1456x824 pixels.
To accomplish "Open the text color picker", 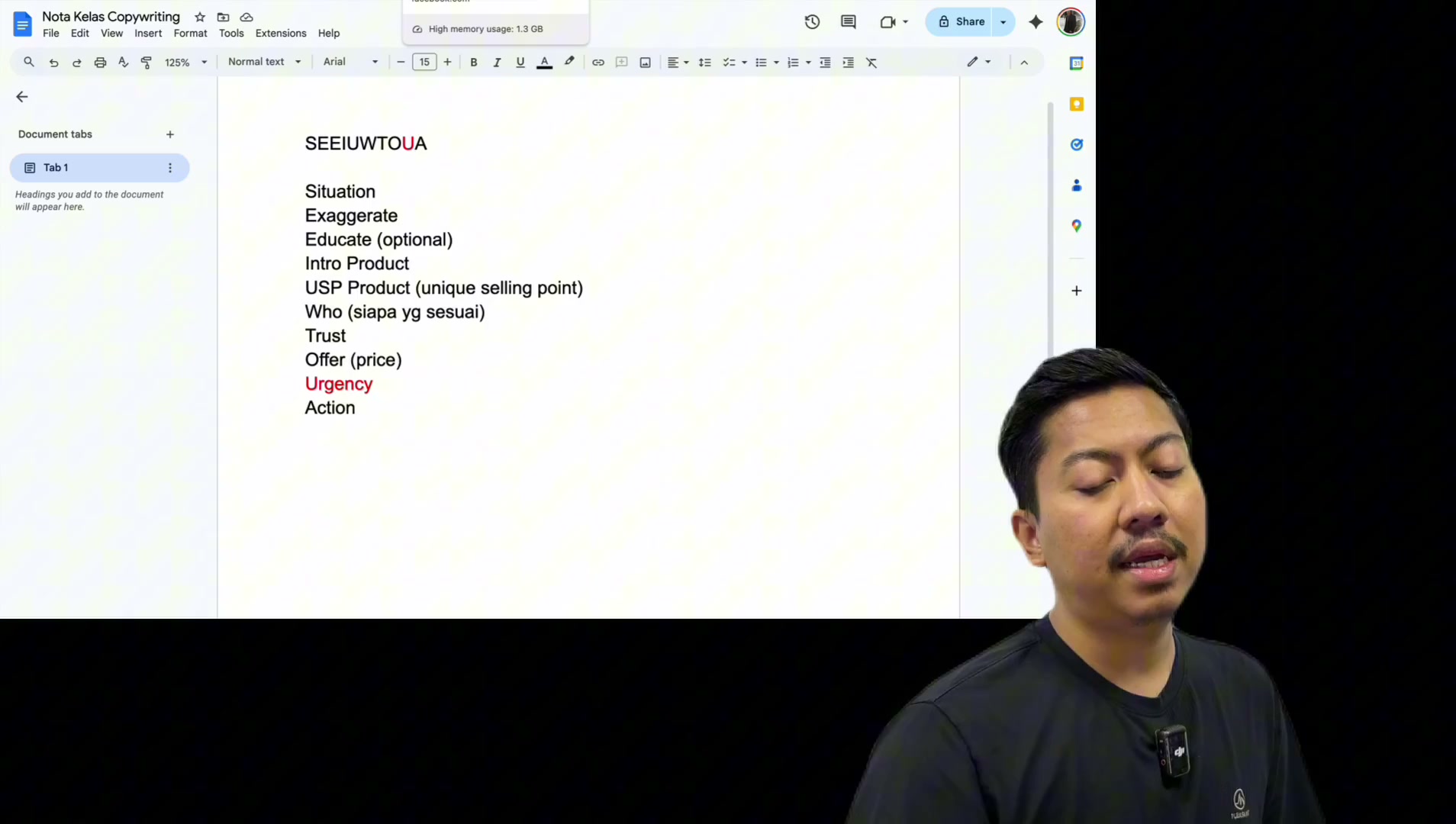I will coord(544,63).
